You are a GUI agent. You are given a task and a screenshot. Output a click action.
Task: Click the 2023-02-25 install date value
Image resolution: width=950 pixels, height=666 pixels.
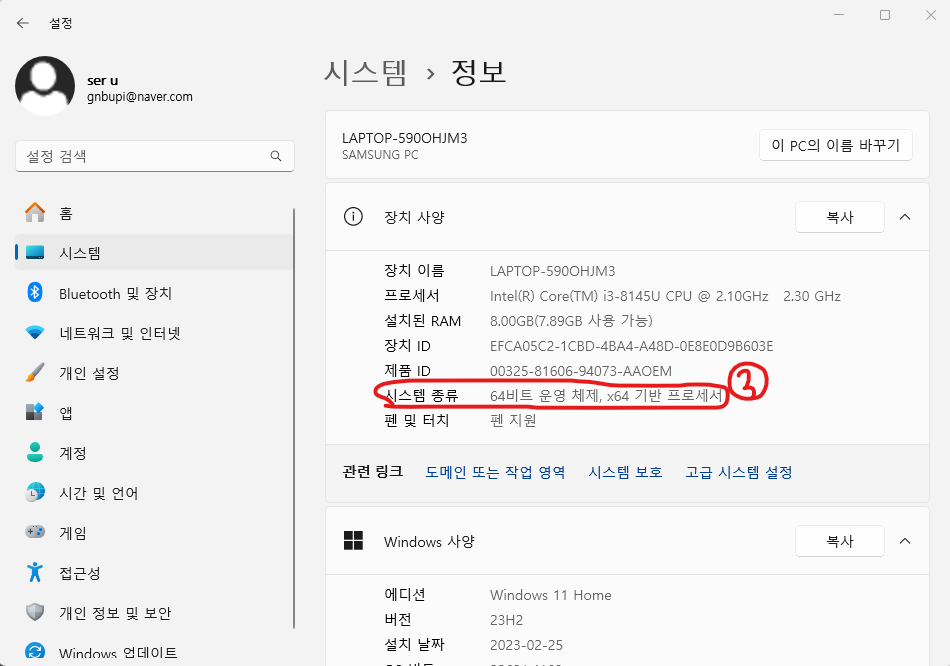(526, 645)
